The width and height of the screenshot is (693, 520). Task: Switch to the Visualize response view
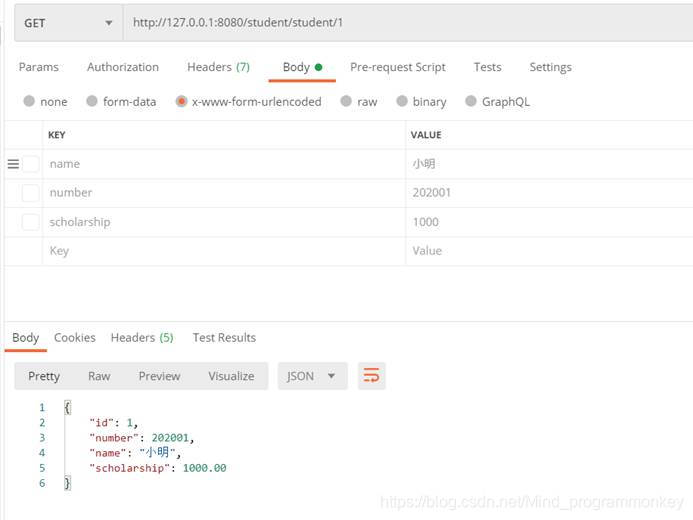click(231, 376)
